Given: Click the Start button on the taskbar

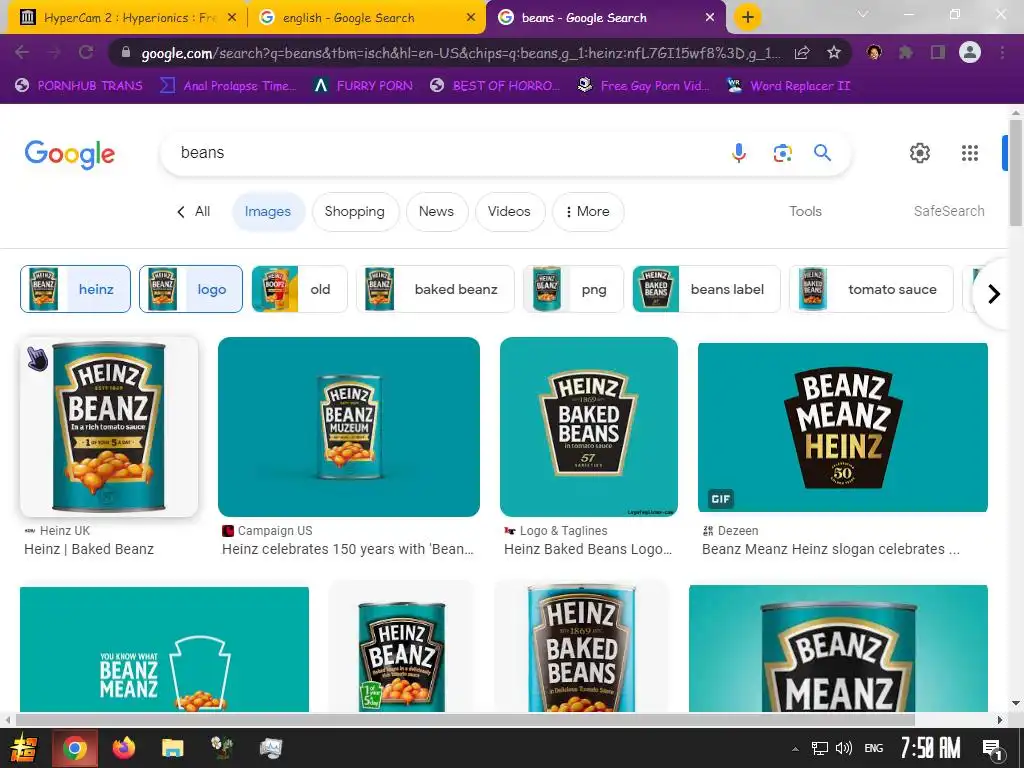Looking at the screenshot, I should (x=24, y=748).
